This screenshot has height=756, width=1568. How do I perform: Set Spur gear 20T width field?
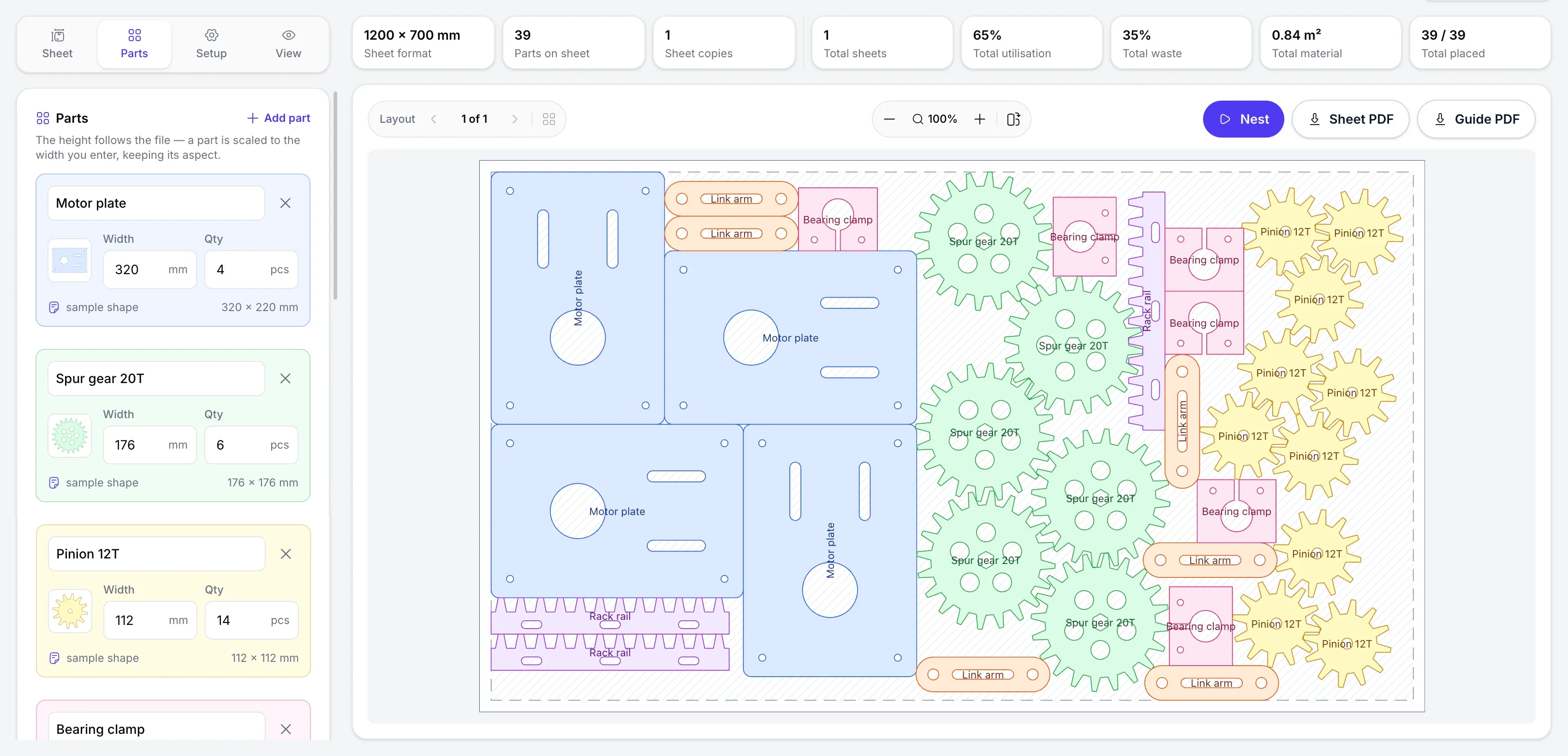[x=150, y=445]
